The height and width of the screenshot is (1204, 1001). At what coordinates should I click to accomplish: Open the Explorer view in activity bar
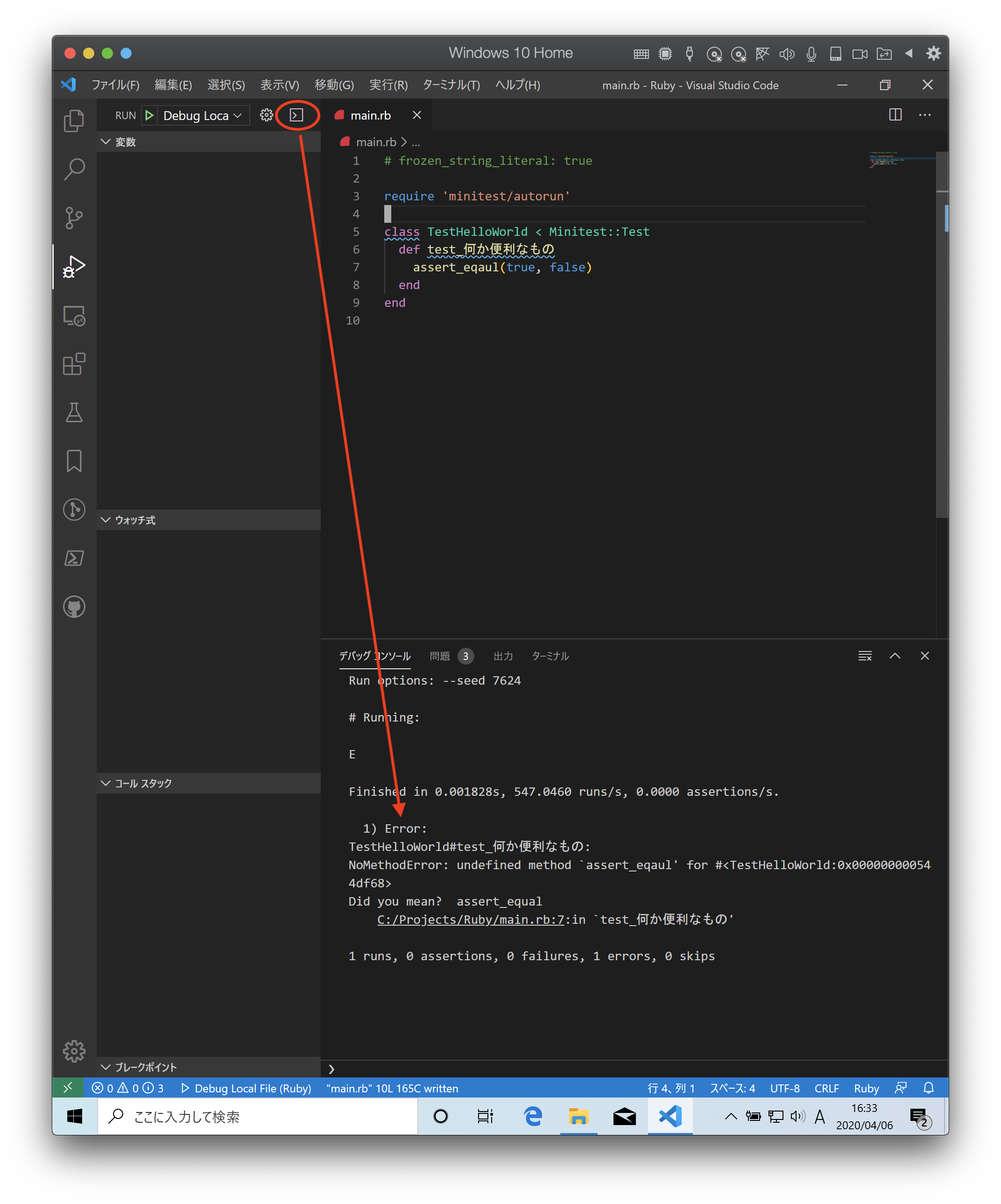(x=74, y=121)
